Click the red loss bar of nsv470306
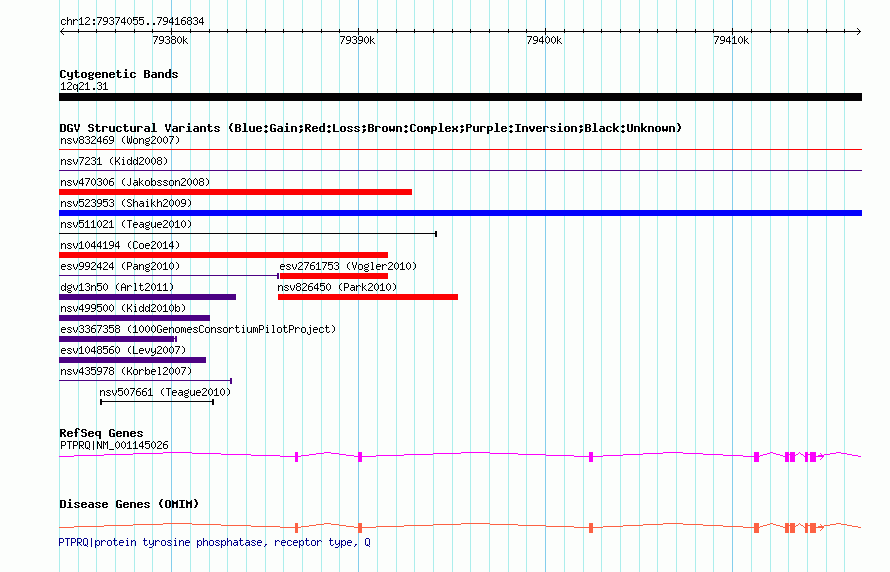The width and height of the screenshot is (890, 572). tap(236, 192)
